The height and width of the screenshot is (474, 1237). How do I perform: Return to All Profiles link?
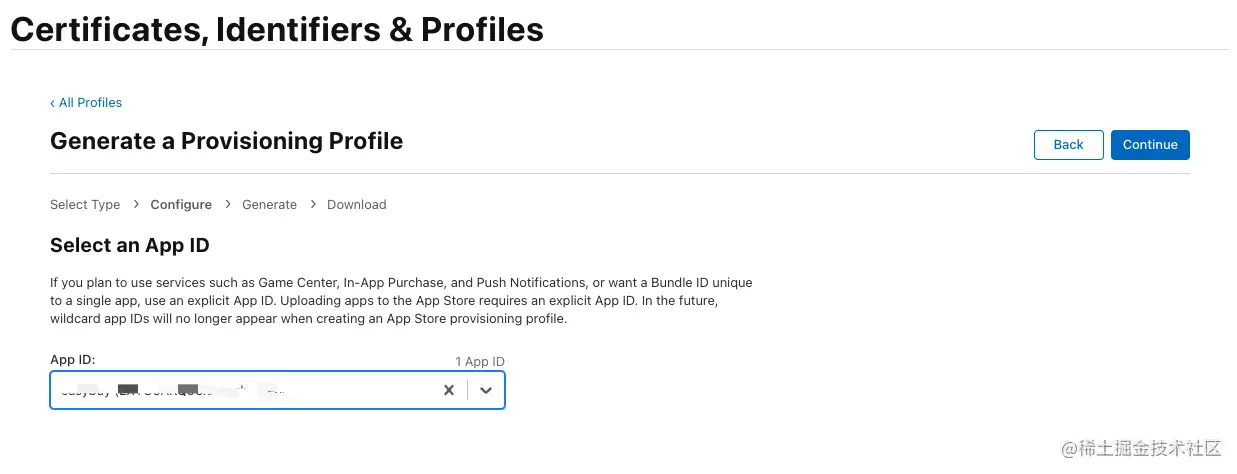[x=90, y=102]
